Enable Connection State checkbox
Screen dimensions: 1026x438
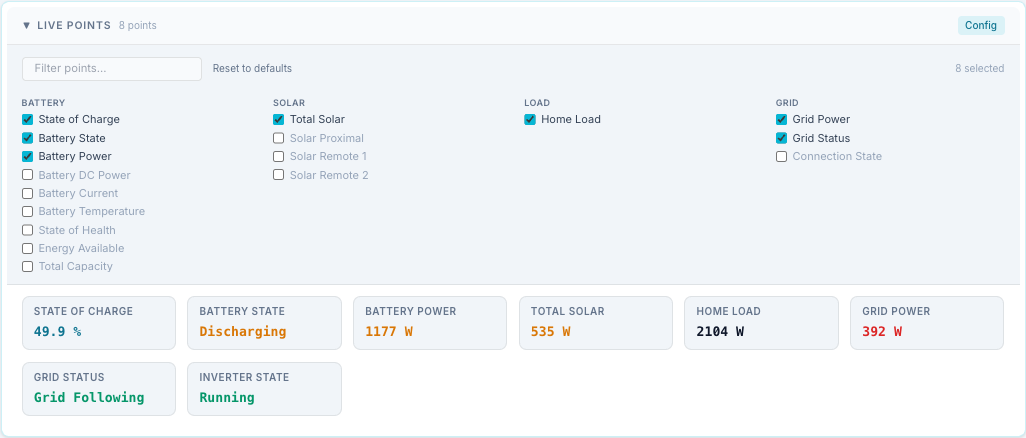[781, 156]
